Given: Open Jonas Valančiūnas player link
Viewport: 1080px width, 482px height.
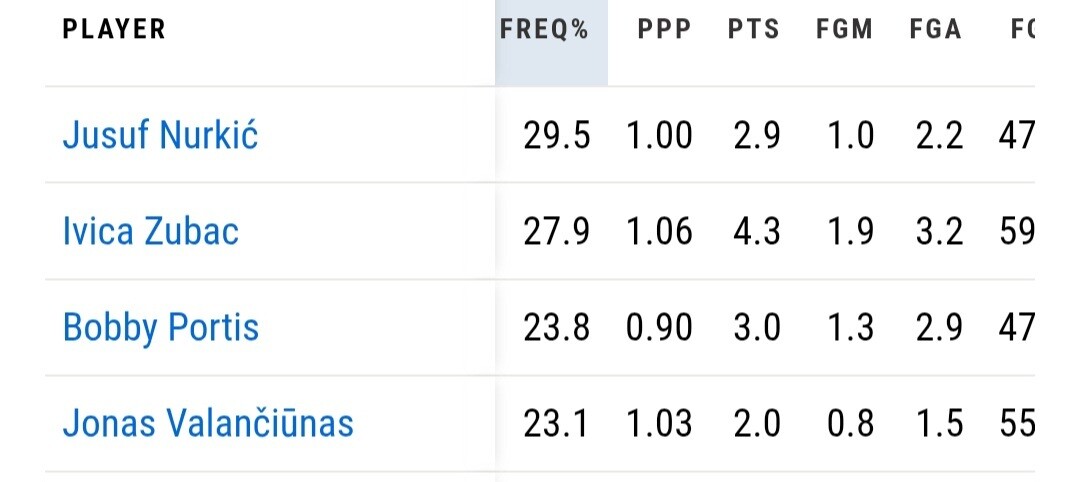Looking at the screenshot, I should coord(208,424).
